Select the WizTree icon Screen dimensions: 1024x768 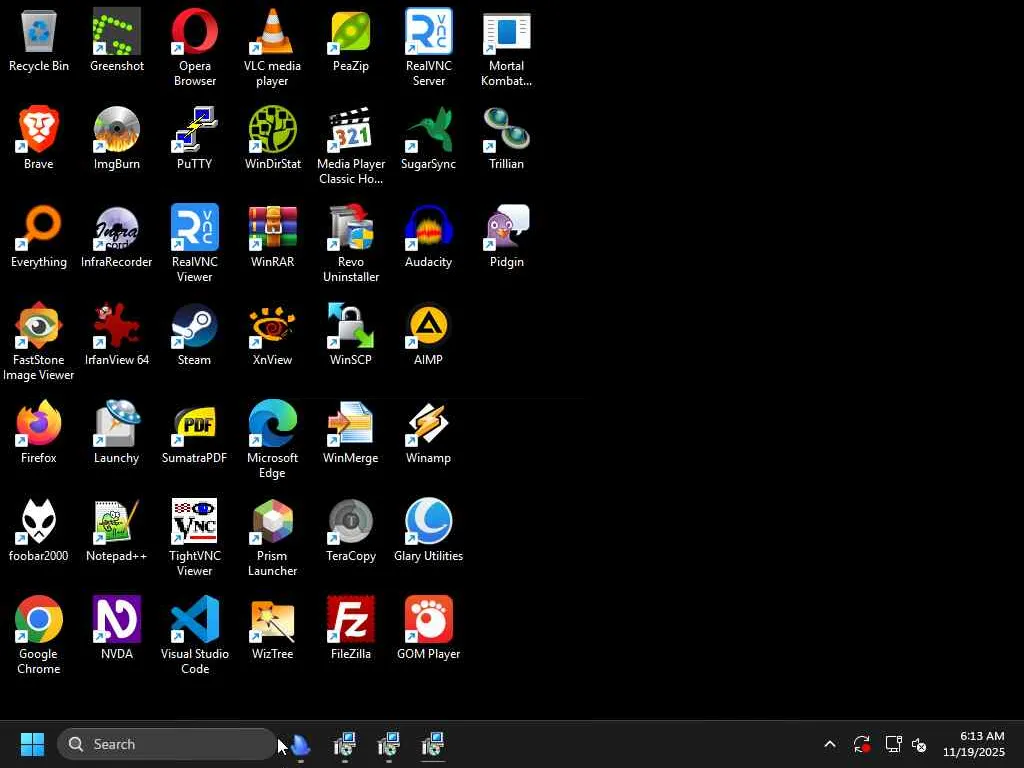point(272,628)
